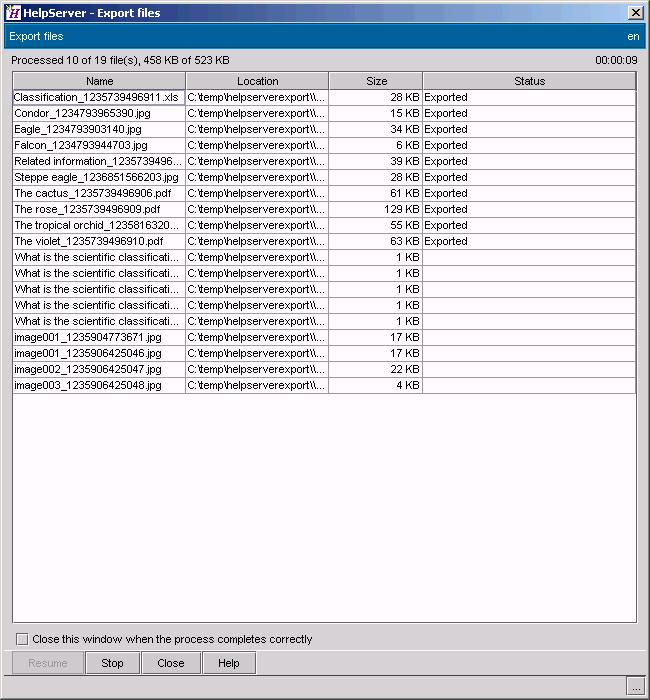Click the en language indicator

click(x=633, y=37)
